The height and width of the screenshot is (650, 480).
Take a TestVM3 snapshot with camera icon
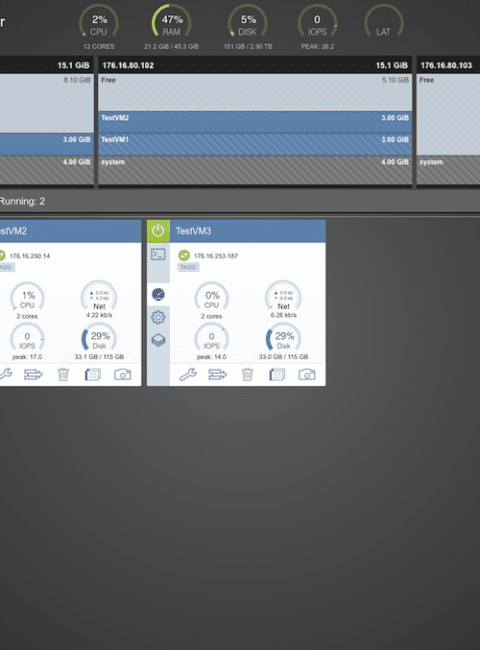point(307,375)
